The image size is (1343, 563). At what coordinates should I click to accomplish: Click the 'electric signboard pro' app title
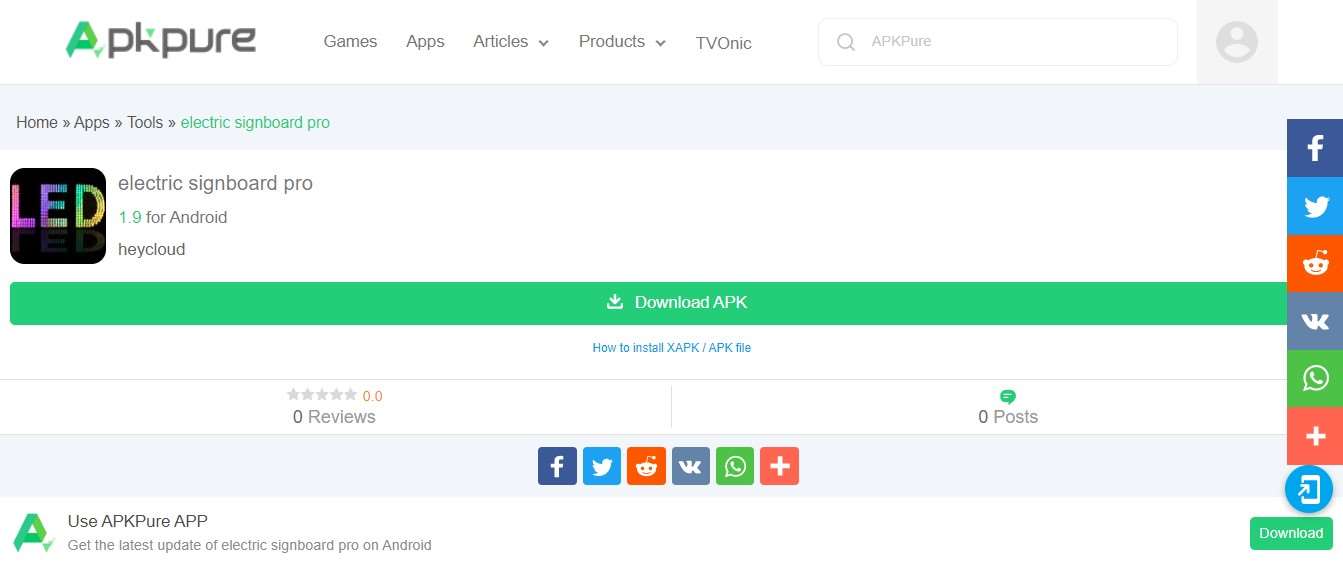pyautogui.click(x=215, y=183)
